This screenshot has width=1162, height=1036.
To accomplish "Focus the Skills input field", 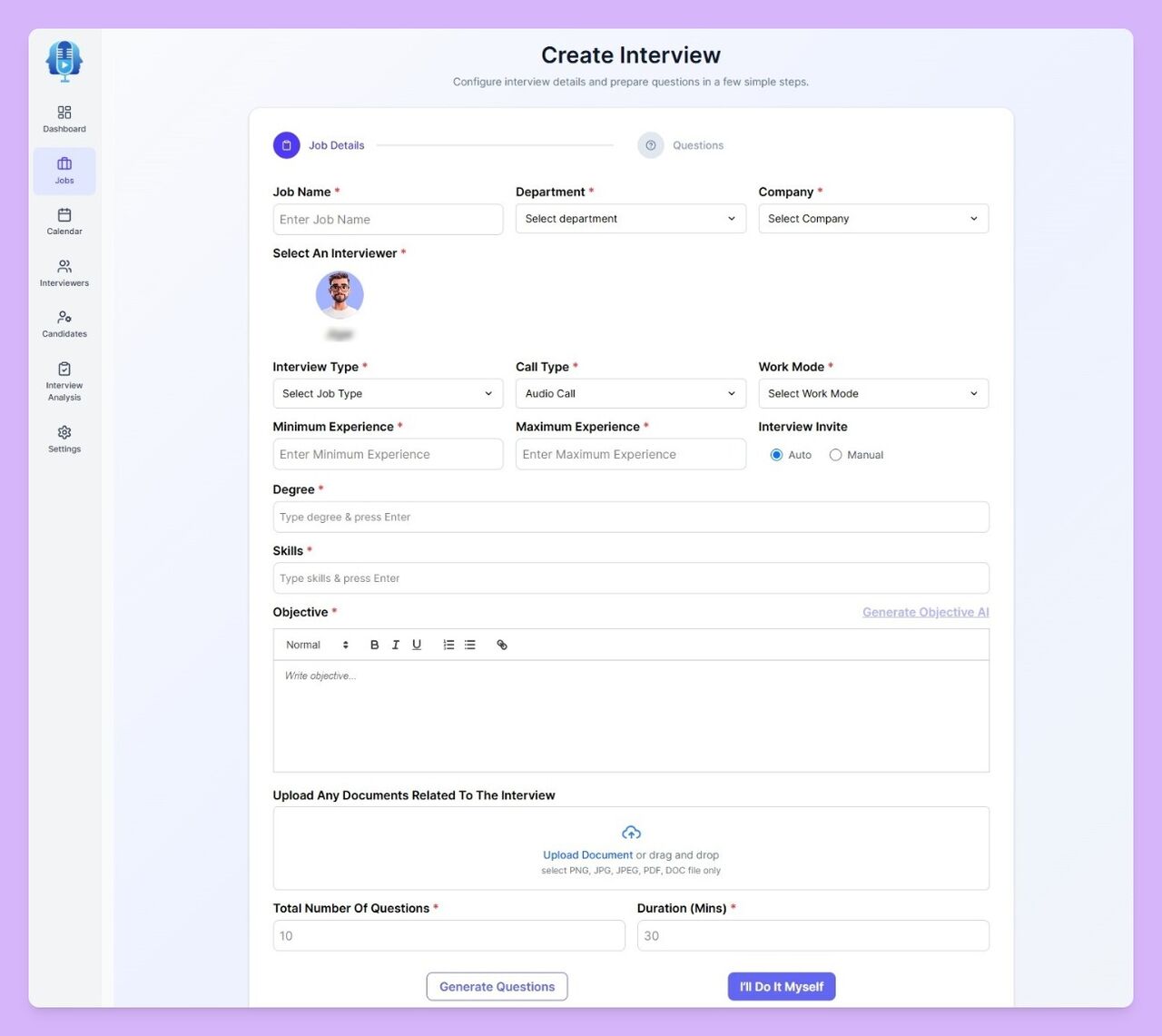I will 631,578.
